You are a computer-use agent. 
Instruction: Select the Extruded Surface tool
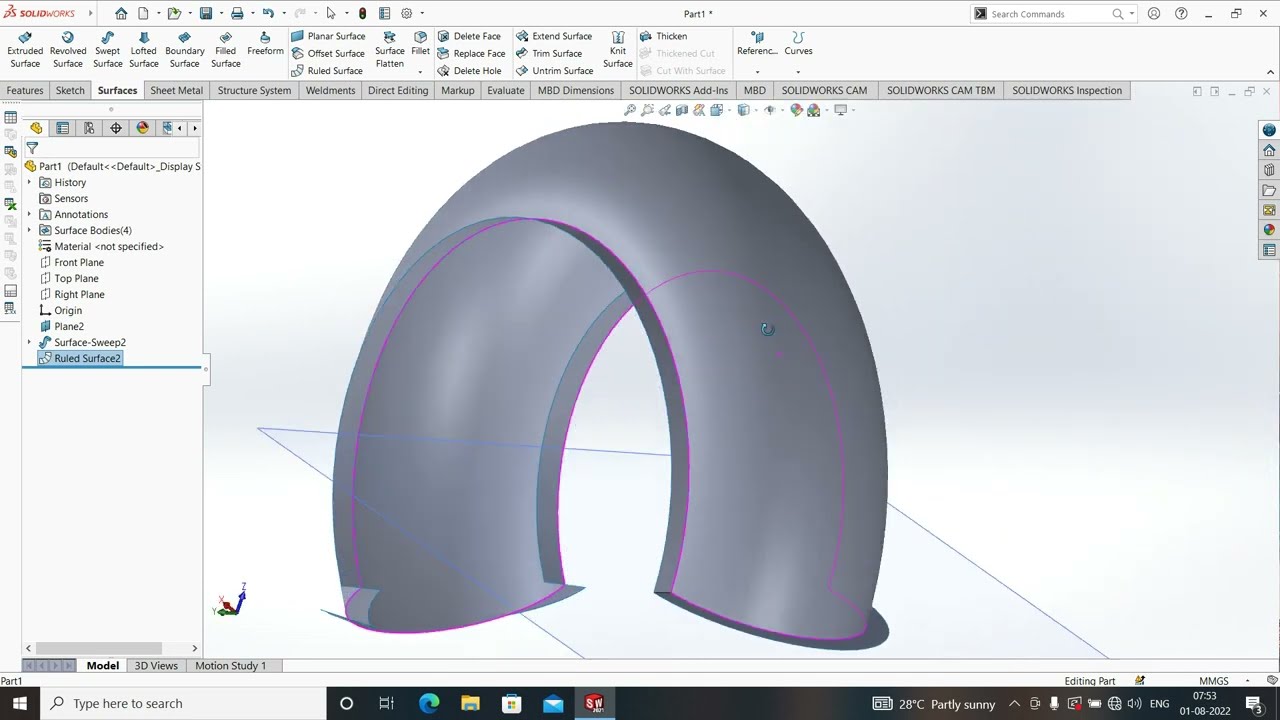(x=25, y=50)
